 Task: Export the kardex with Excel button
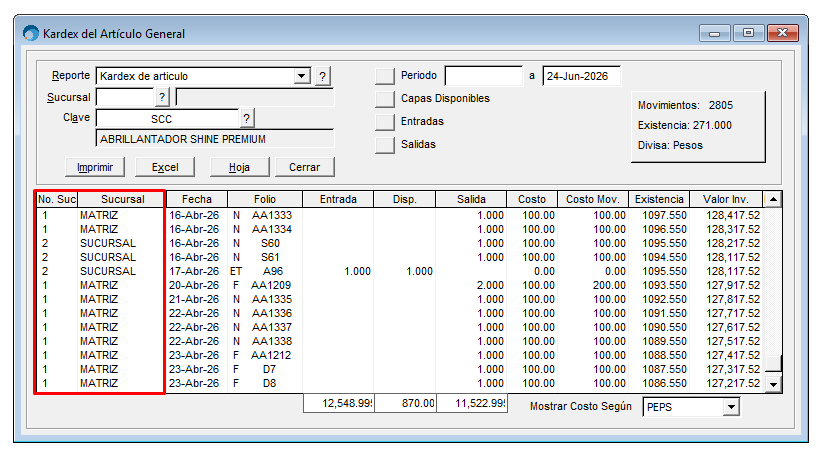coord(165,168)
